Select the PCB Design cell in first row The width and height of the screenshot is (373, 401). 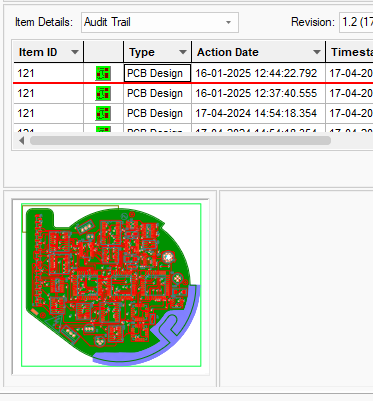[x=157, y=73]
